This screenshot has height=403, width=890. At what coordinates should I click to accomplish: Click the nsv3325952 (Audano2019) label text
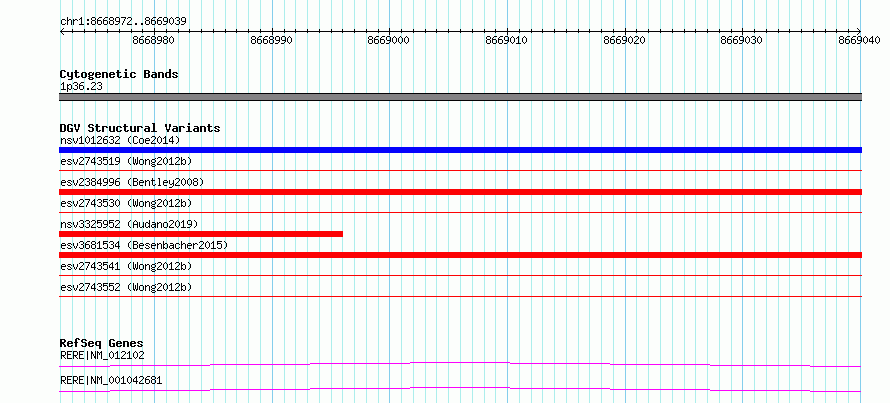point(129,224)
